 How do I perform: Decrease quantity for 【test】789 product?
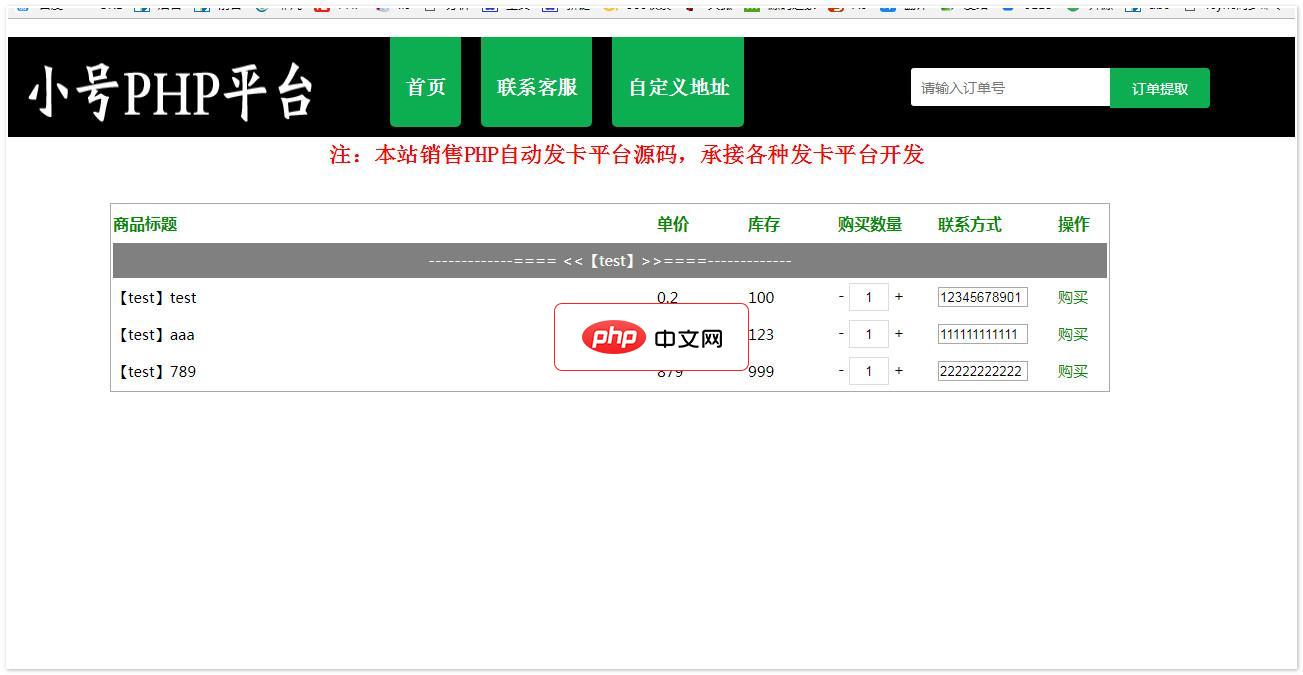click(x=841, y=370)
